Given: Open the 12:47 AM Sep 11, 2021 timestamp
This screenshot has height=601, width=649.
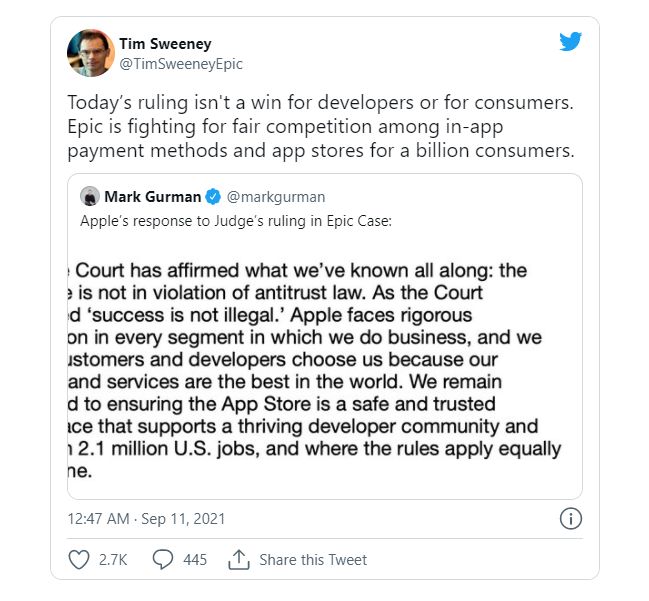Looking at the screenshot, I should coord(146,519).
